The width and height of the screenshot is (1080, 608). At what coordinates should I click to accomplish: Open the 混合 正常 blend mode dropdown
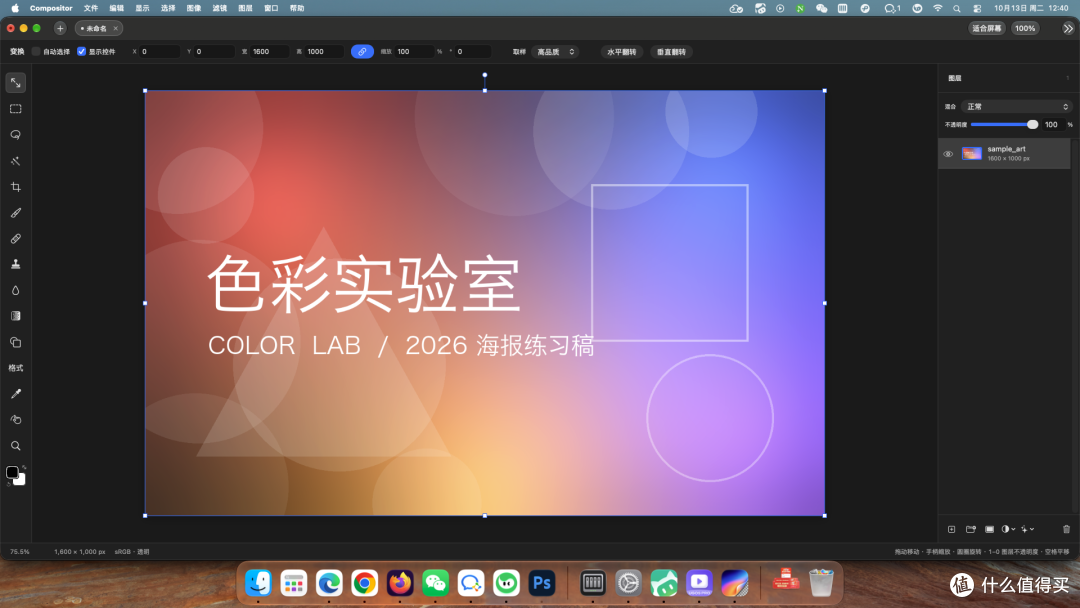click(1017, 107)
